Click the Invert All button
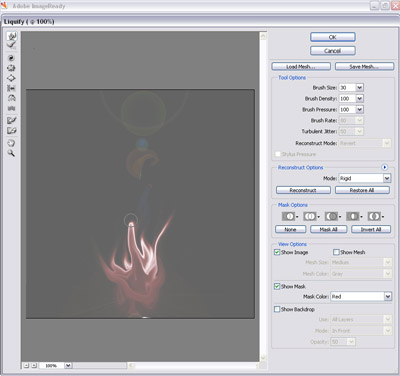The image size is (400, 376). pyautogui.click(x=371, y=229)
